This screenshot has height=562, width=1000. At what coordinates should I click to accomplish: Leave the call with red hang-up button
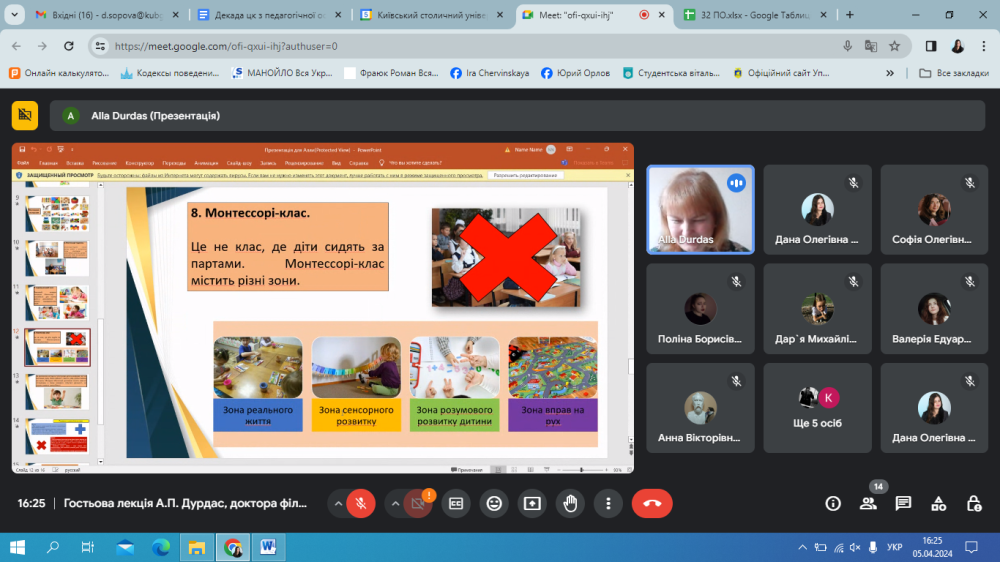(652, 503)
